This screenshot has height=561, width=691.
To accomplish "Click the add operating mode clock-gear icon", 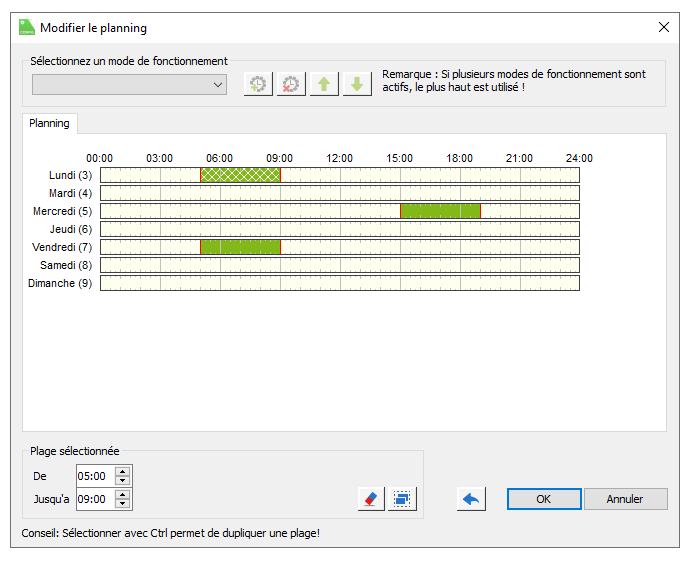I will (258, 85).
